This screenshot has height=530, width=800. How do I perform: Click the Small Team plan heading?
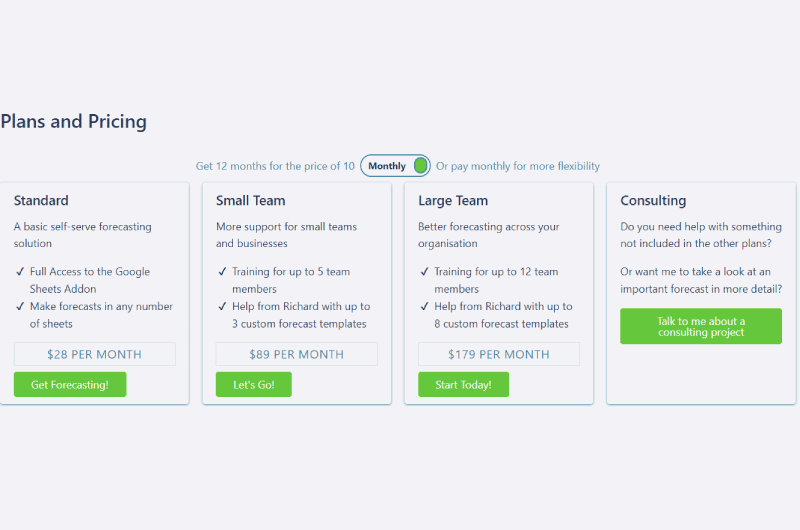(251, 200)
